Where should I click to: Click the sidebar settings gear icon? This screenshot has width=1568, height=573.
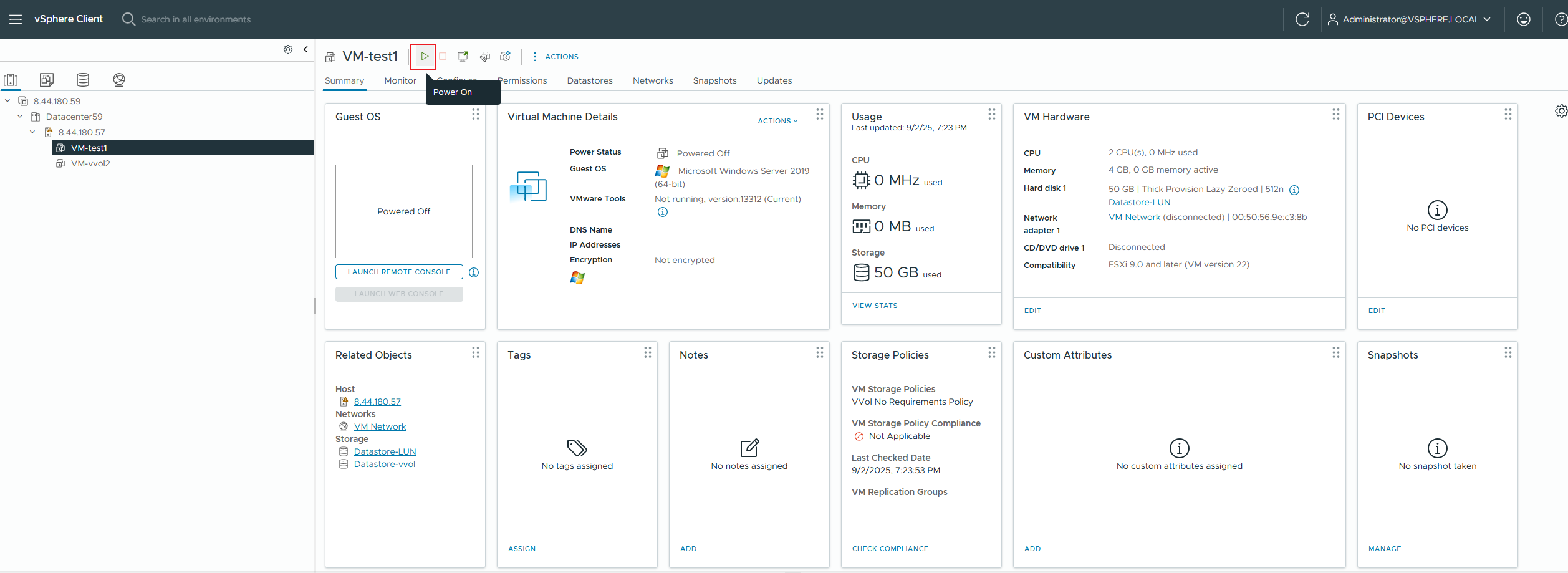[288, 49]
